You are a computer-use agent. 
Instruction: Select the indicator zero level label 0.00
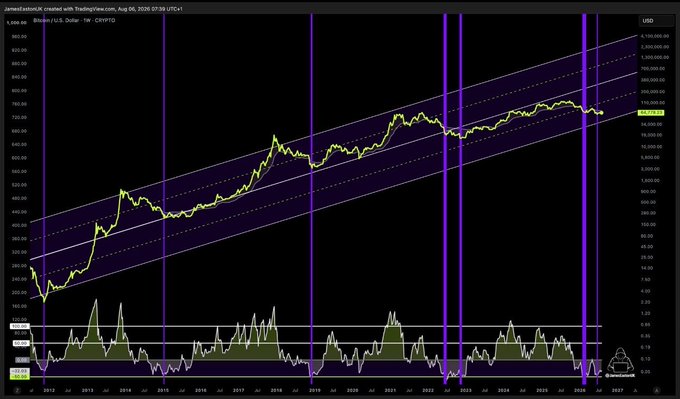click(21, 360)
